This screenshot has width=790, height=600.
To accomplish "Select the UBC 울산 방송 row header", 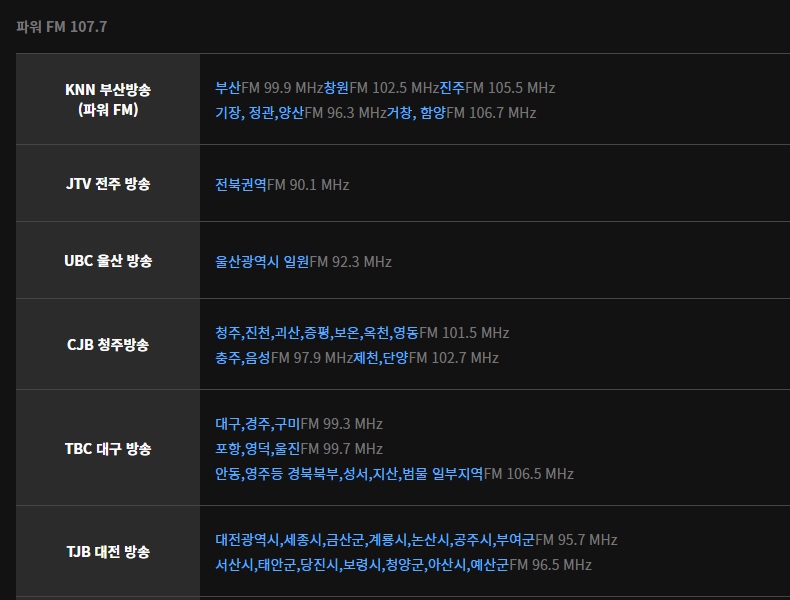I will click(108, 260).
